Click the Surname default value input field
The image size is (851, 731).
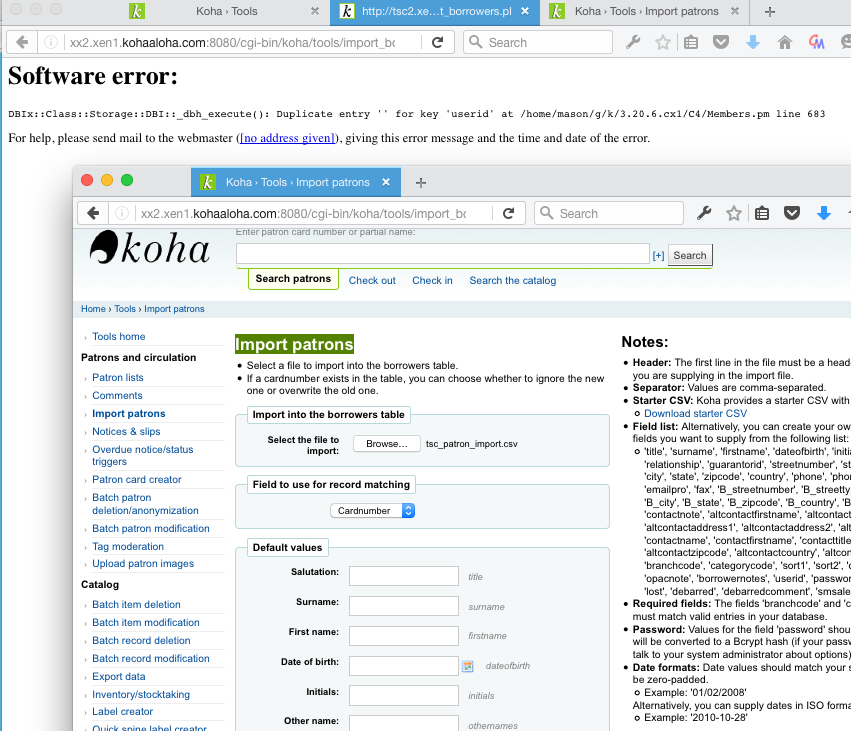403,606
